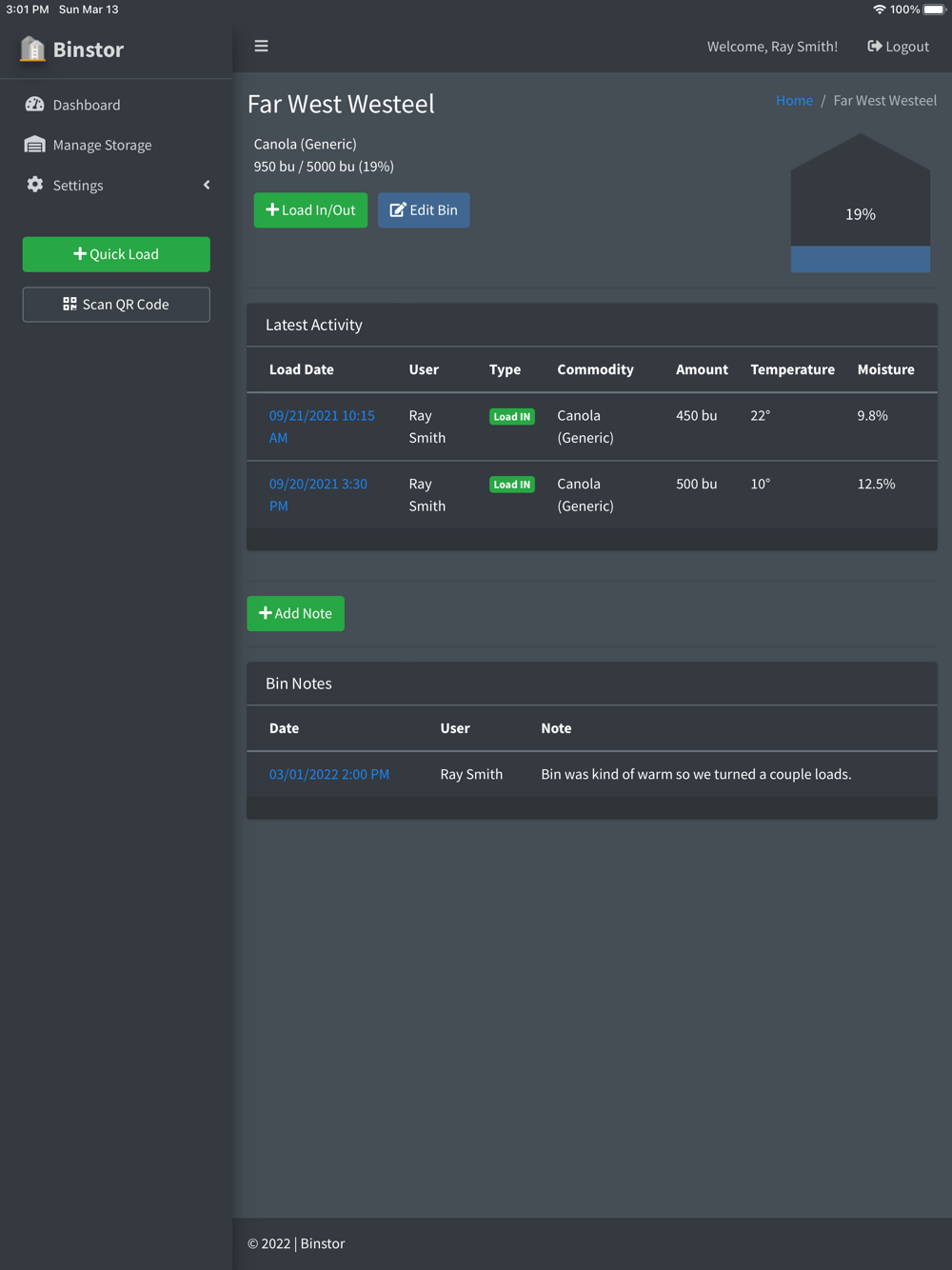The width and height of the screenshot is (952, 1270).
Task: Click the bin fill level graphic
Action: (860, 204)
